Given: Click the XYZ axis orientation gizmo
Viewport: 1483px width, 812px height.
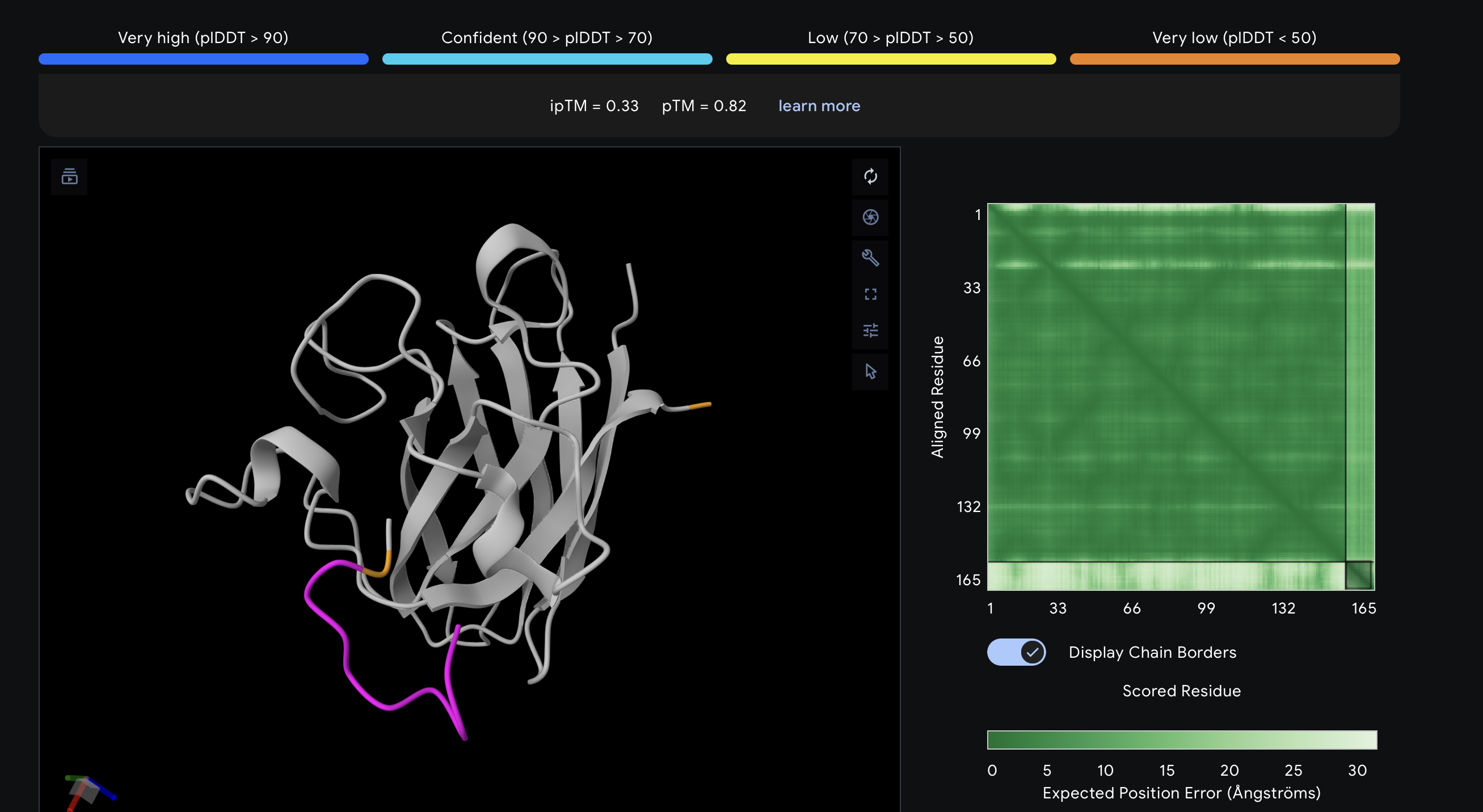Looking at the screenshot, I should (x=88, y=791).
